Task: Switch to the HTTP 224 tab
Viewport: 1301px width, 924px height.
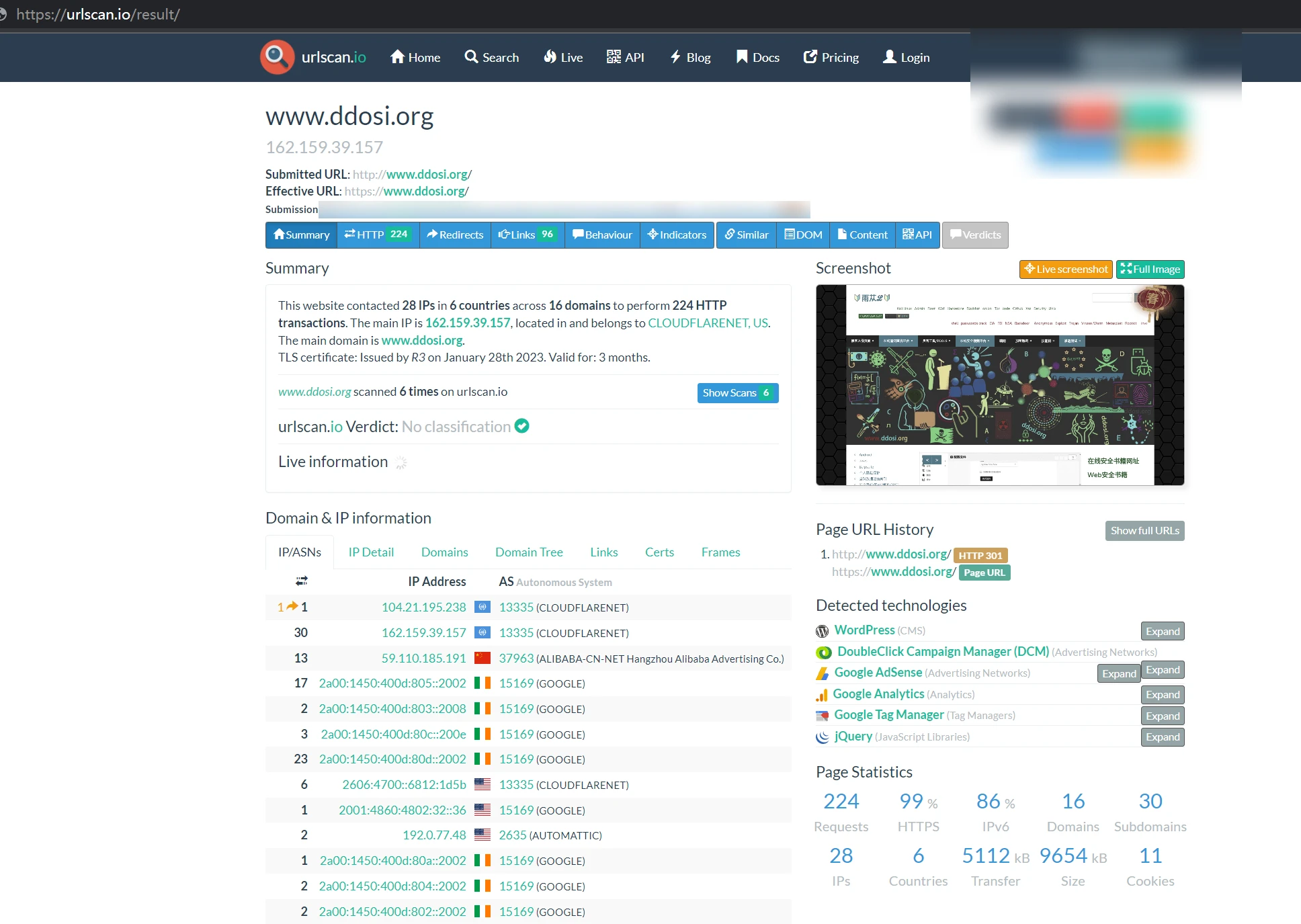Action: (x=378, y=235)
